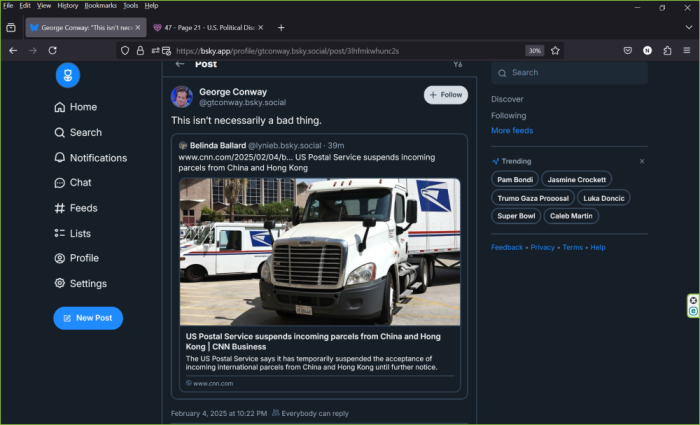The height and width of the screenshot is (425, 700).
Task: Open Lists in the sidebar
Action: click(72, 233)
